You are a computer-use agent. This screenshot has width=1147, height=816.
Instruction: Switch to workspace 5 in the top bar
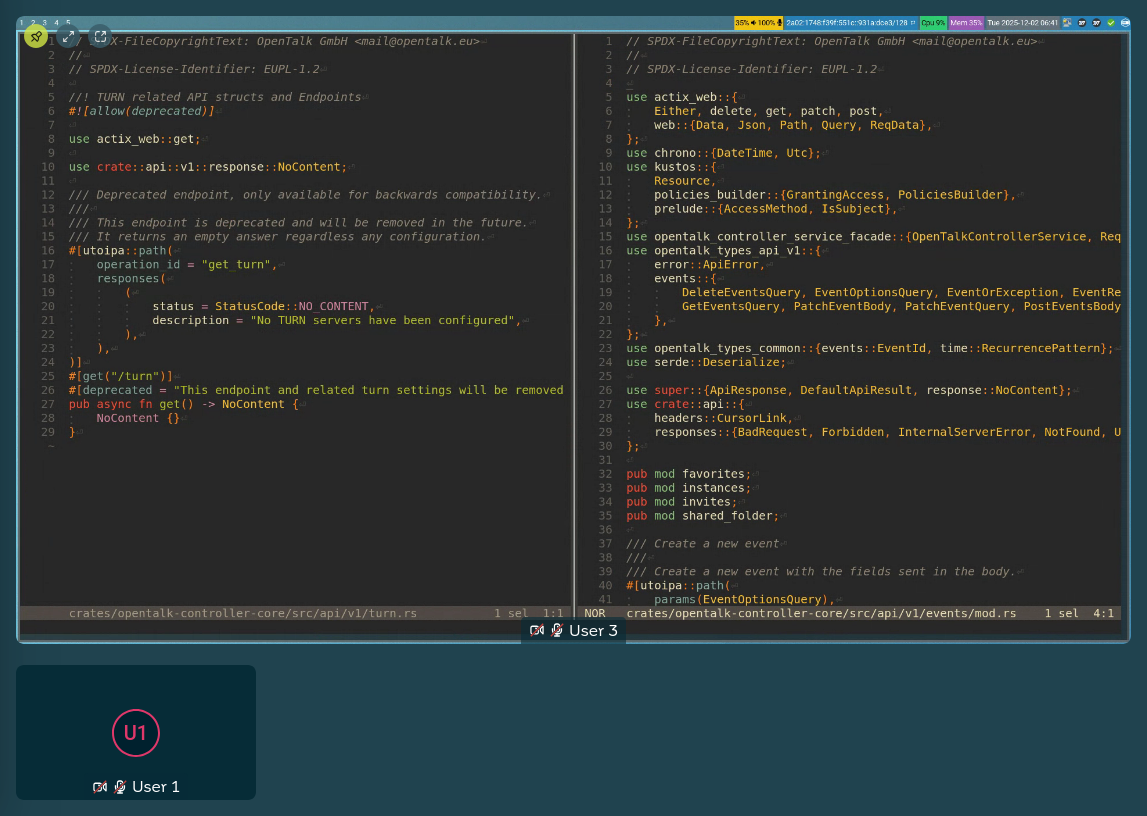coord(68,22)
